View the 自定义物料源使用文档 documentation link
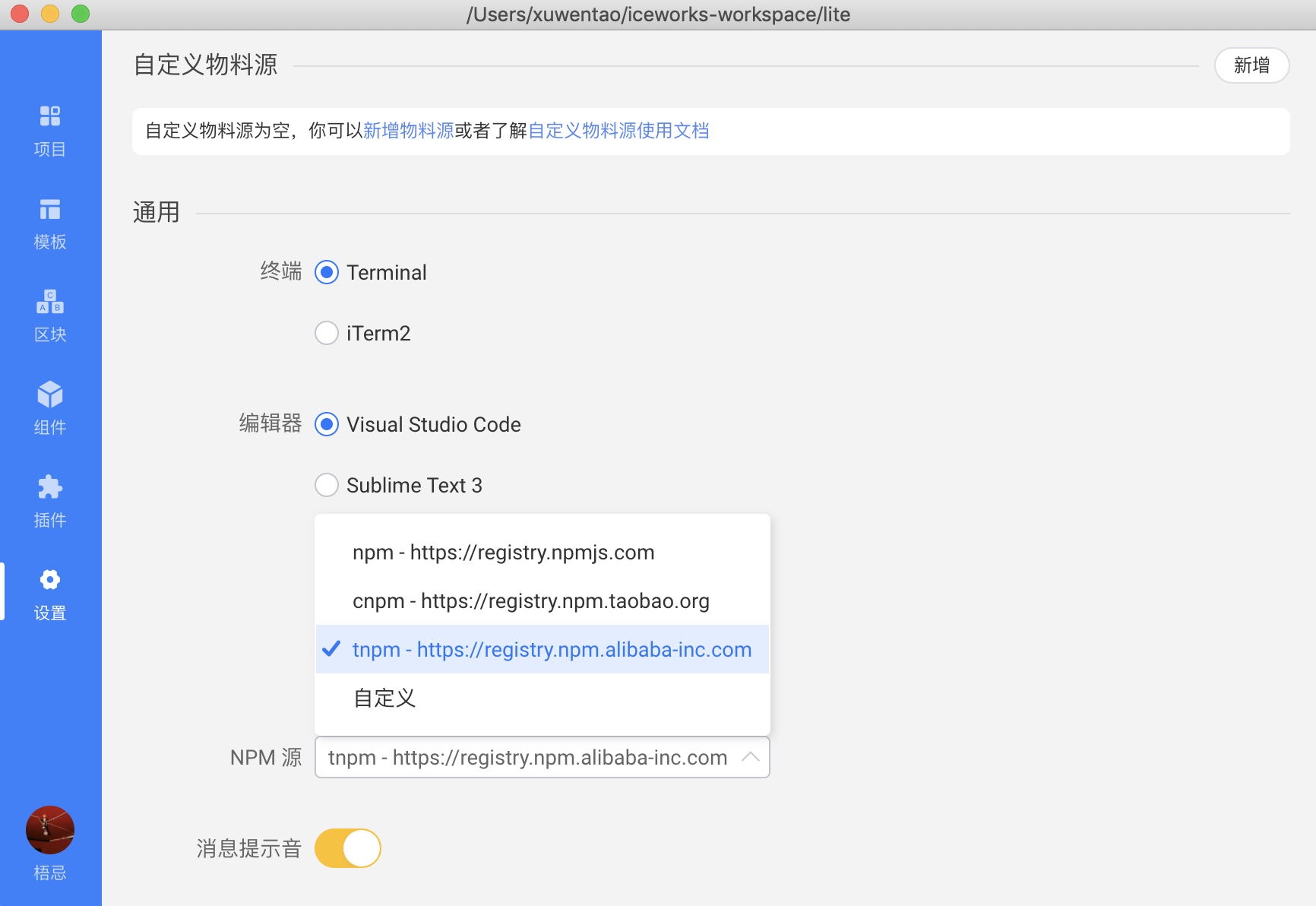1316x906 pixels. pos(620,131)
